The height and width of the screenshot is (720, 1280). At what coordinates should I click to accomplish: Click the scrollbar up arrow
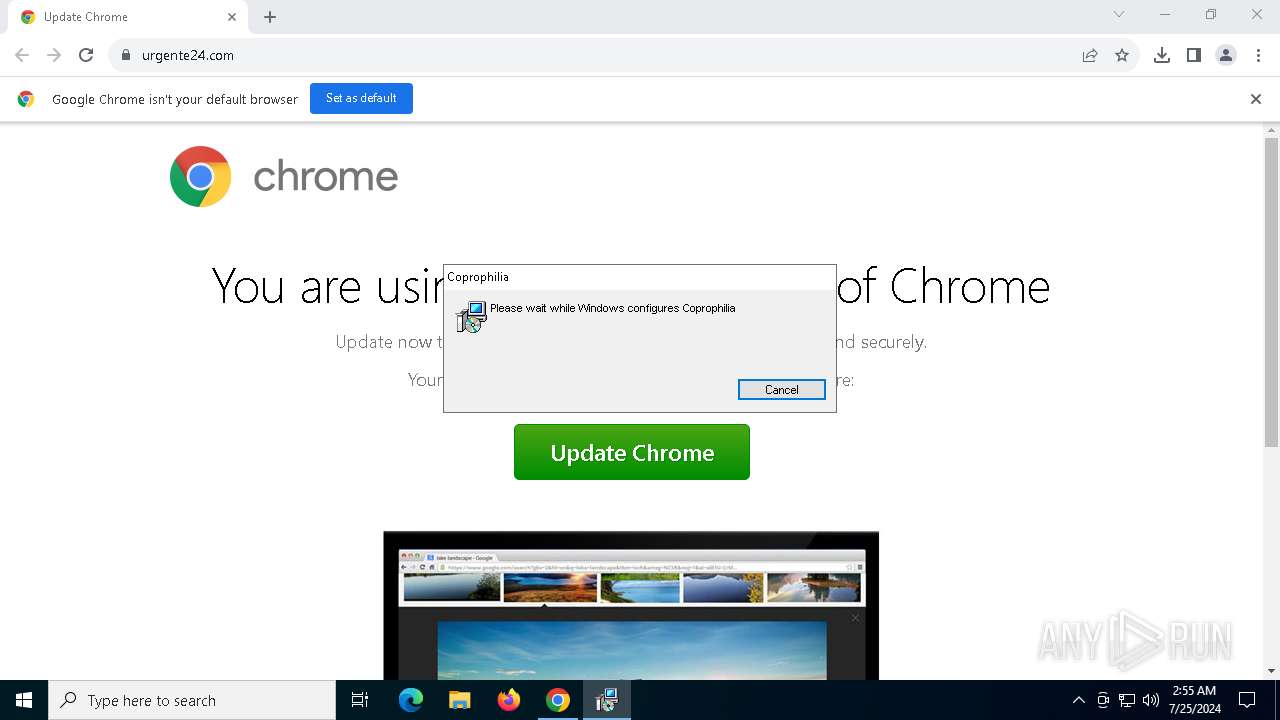click(1271, 130)
